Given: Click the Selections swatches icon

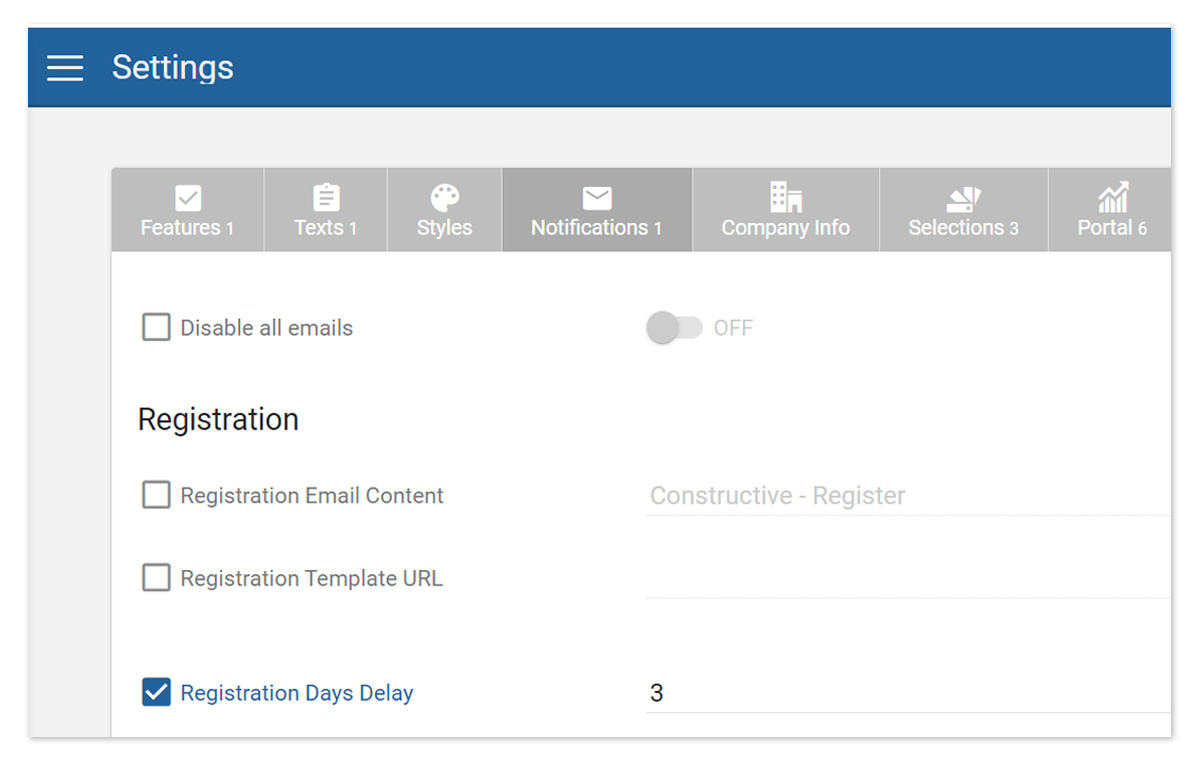Looking at the screenshot, I should tap(963, 197).
